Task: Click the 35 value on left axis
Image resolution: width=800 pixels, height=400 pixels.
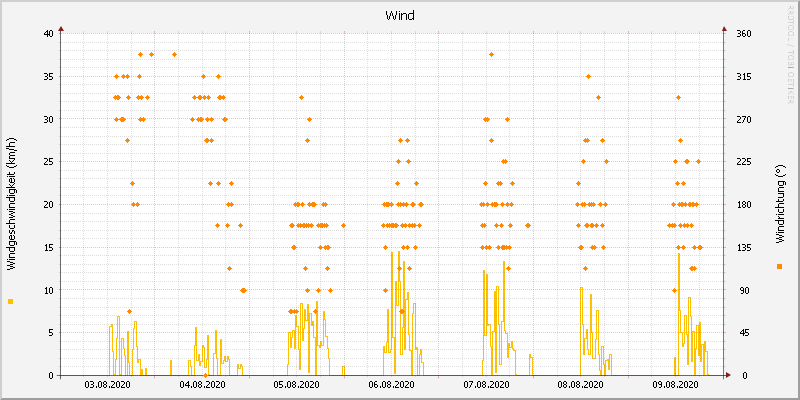Action: tap(48, 77)
